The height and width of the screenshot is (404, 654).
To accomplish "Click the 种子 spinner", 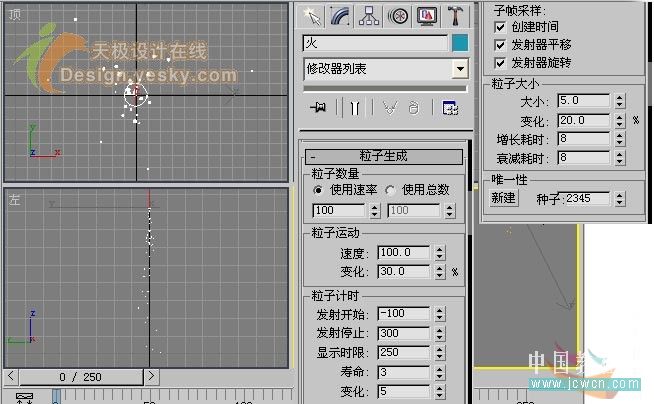I will pyautogui.click(x=620, y=198).
